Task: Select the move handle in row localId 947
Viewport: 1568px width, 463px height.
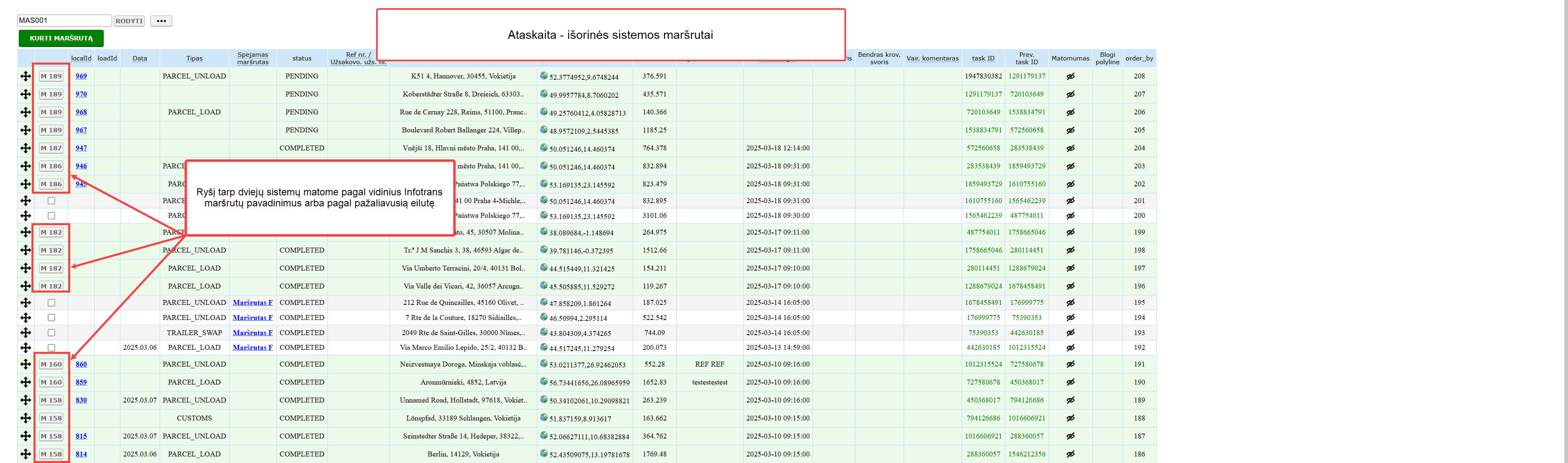Action: point(26,148)
